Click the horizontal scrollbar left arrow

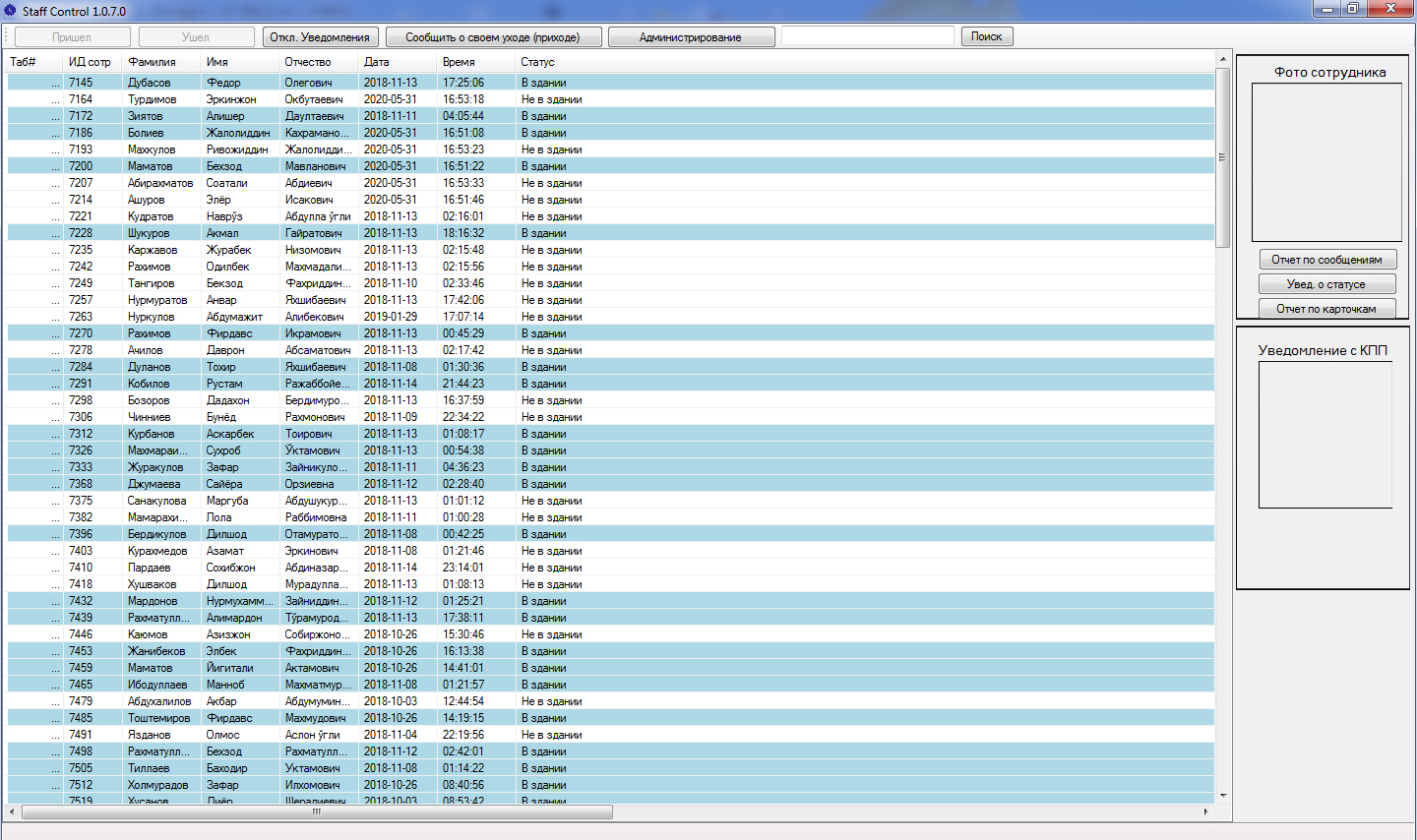pos(12,812)
